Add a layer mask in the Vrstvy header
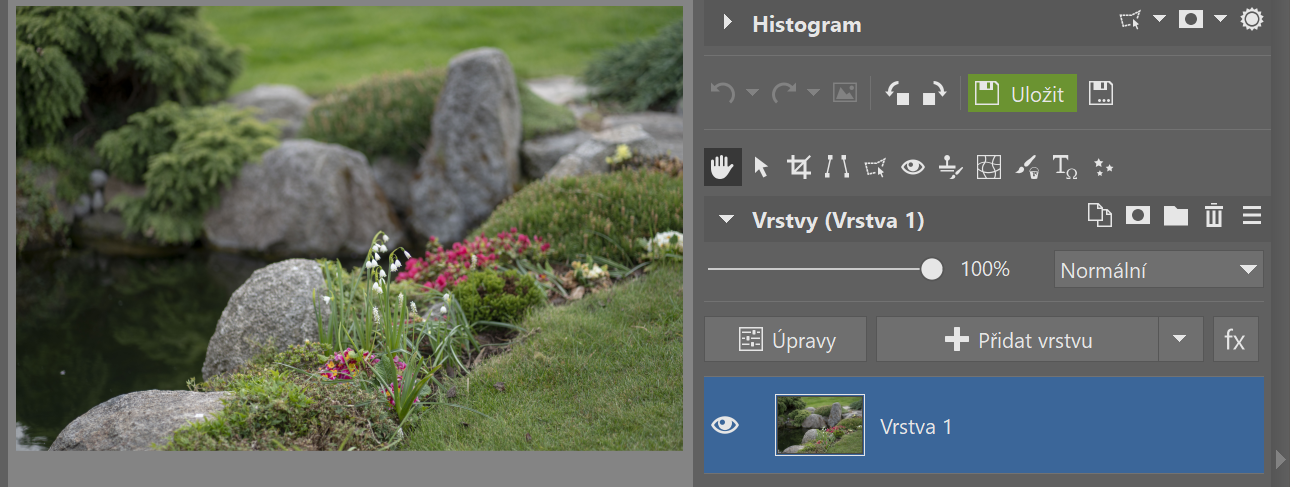1290x487 pixels. (x=1137, y=215)
